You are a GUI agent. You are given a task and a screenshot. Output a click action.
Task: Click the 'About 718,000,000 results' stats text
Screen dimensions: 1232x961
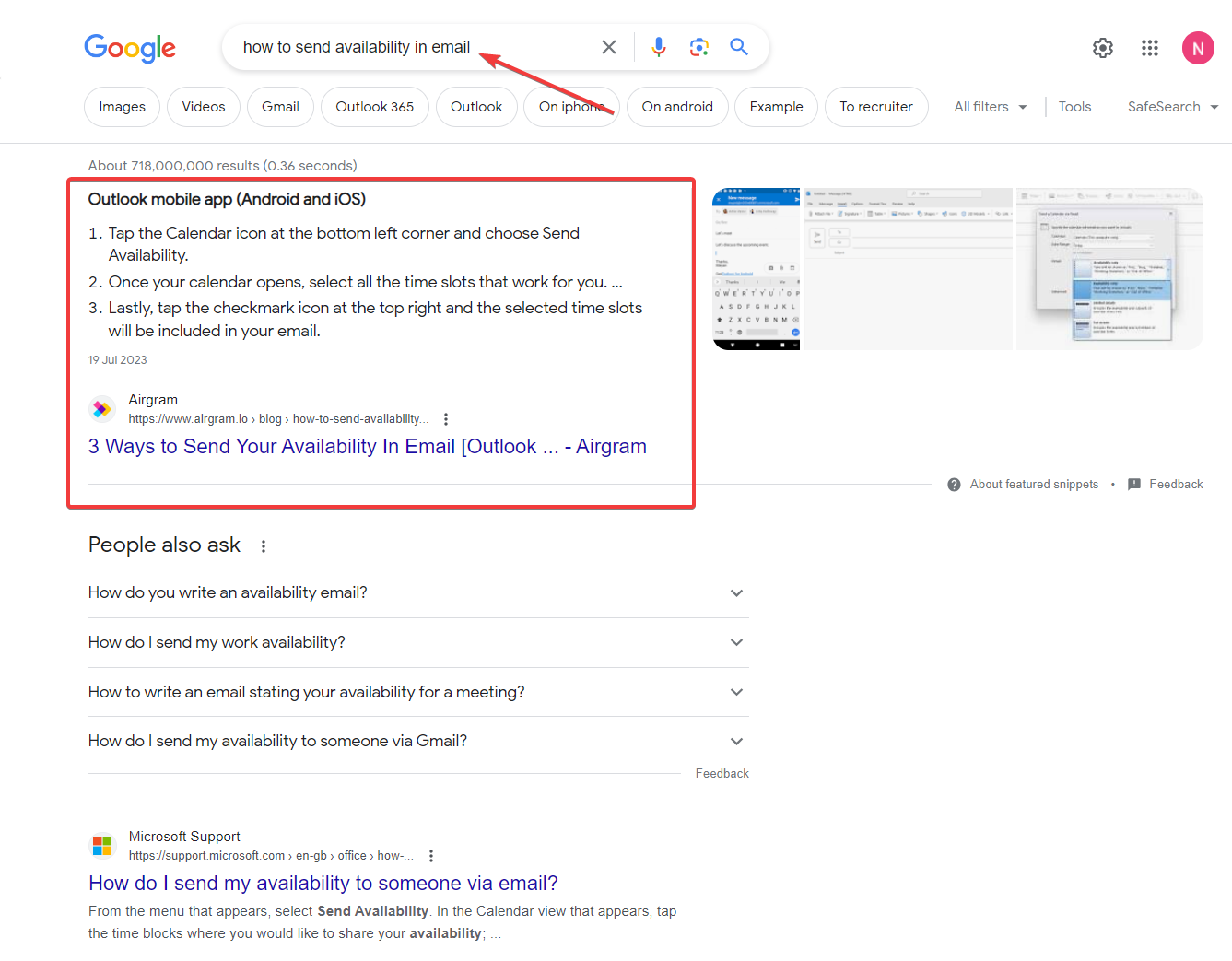222,166
